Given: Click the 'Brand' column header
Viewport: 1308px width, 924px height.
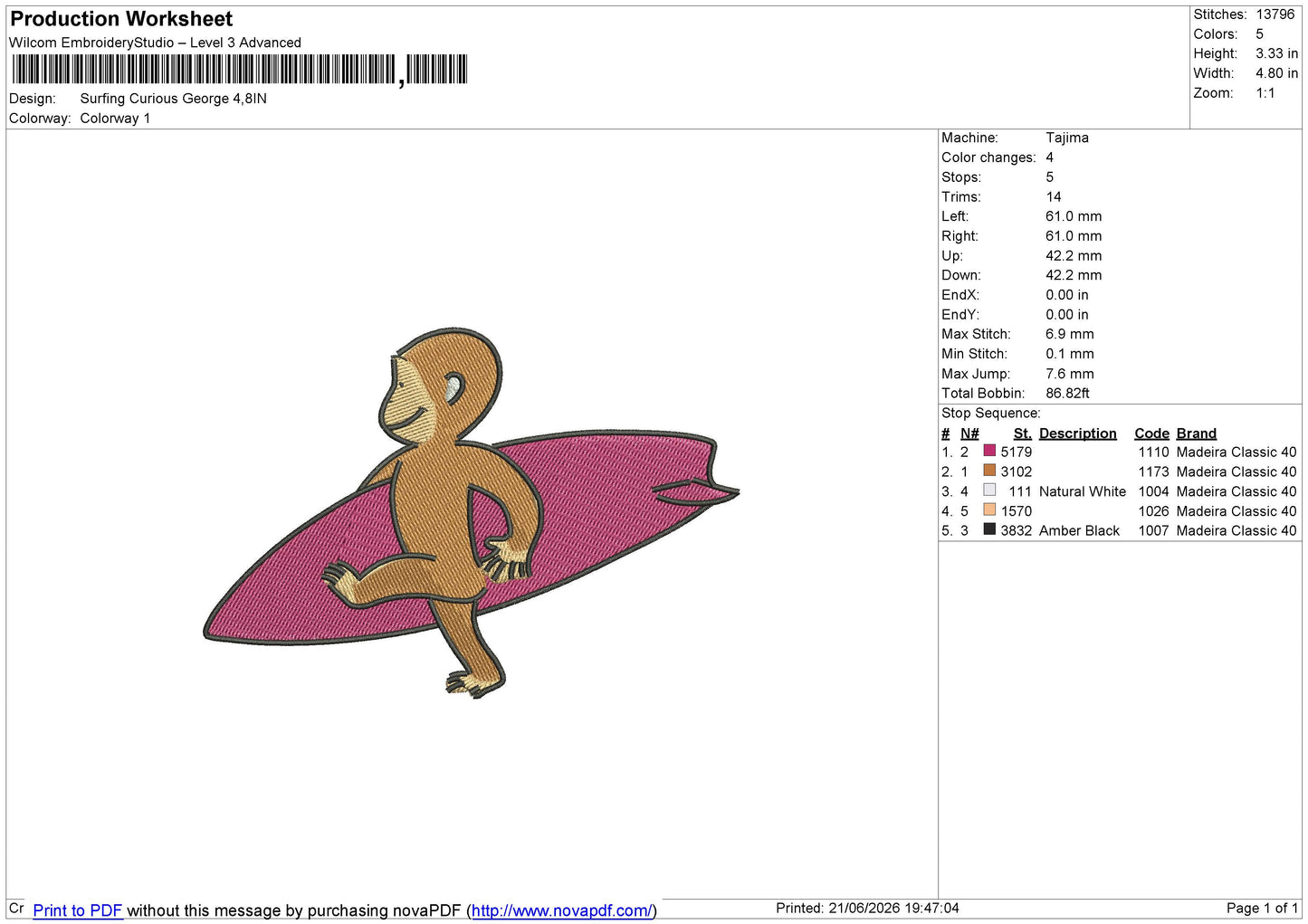Looking at the screenshot, I should [1196, 433].
